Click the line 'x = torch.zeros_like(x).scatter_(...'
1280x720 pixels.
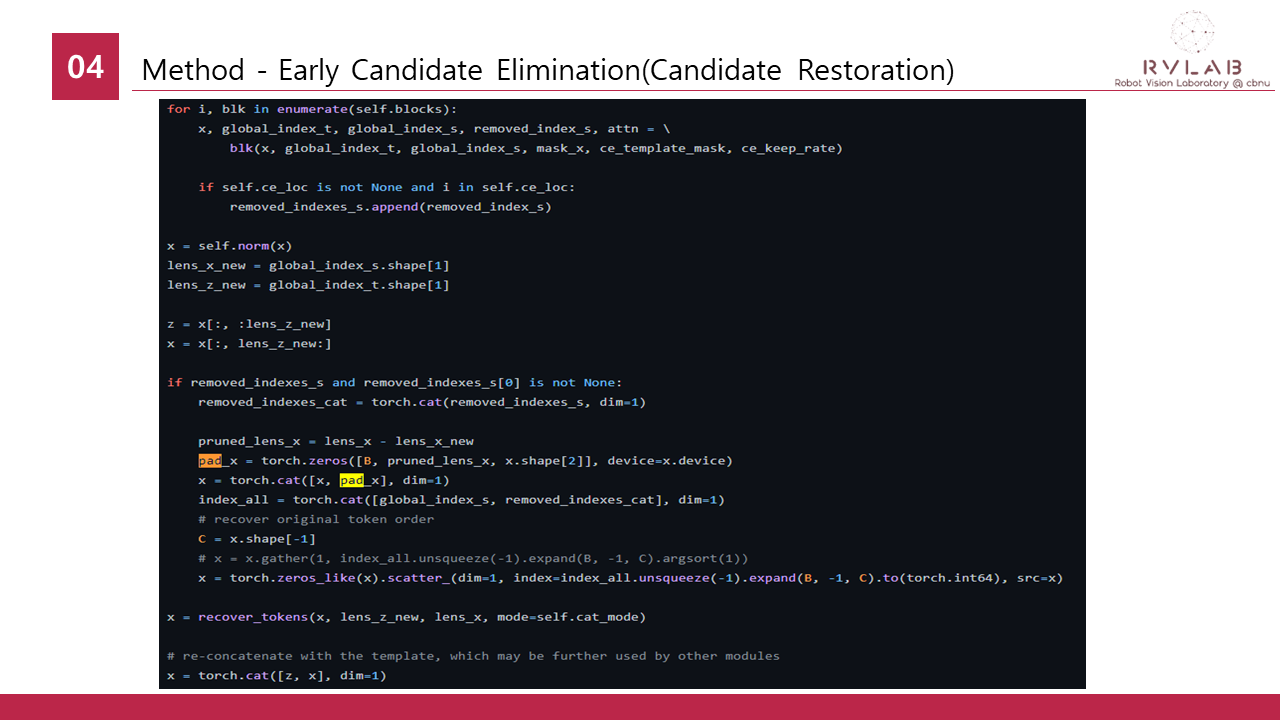(x=630, y=578)
